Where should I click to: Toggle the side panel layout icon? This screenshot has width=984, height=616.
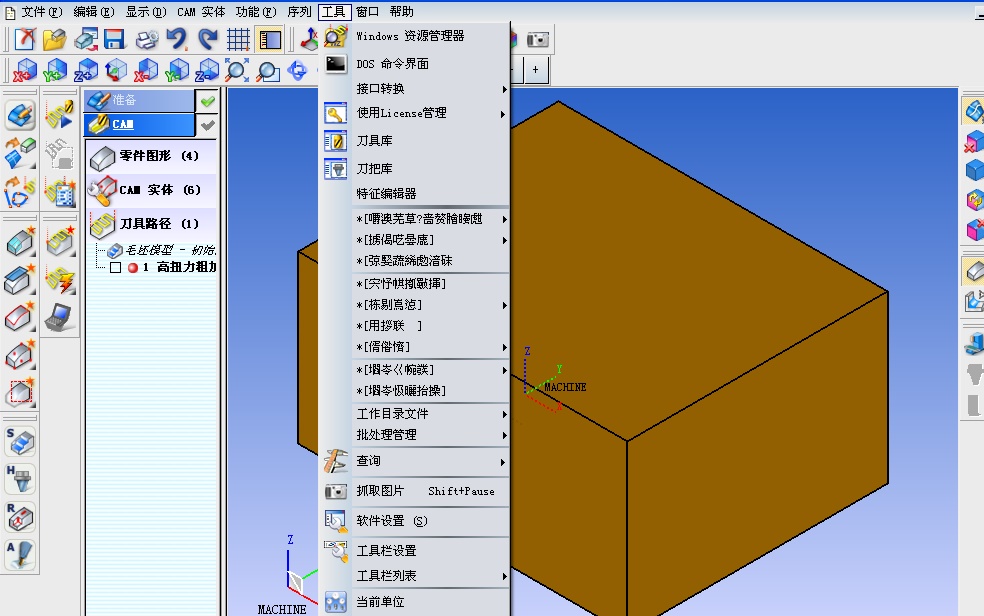point(270,40)
